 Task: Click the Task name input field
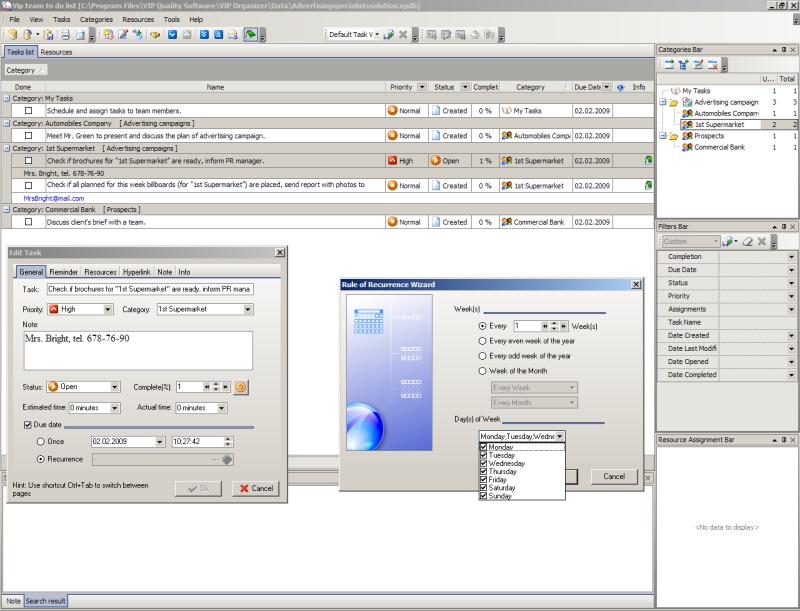pos(150,289)
